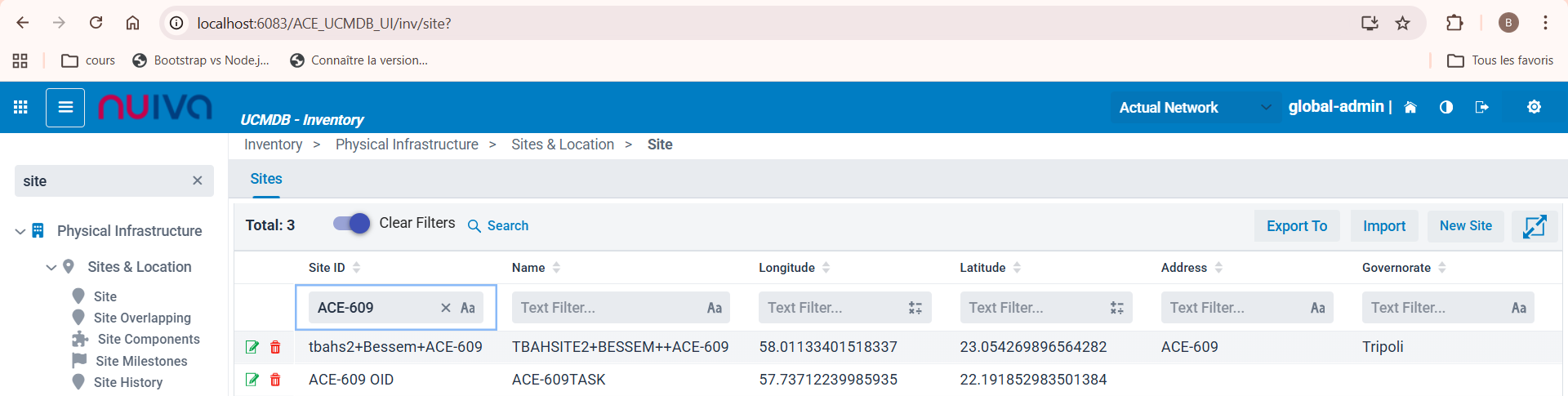
Task: Click the Address text filter field
Action: pyautogui.click(x=1235, y=308)
